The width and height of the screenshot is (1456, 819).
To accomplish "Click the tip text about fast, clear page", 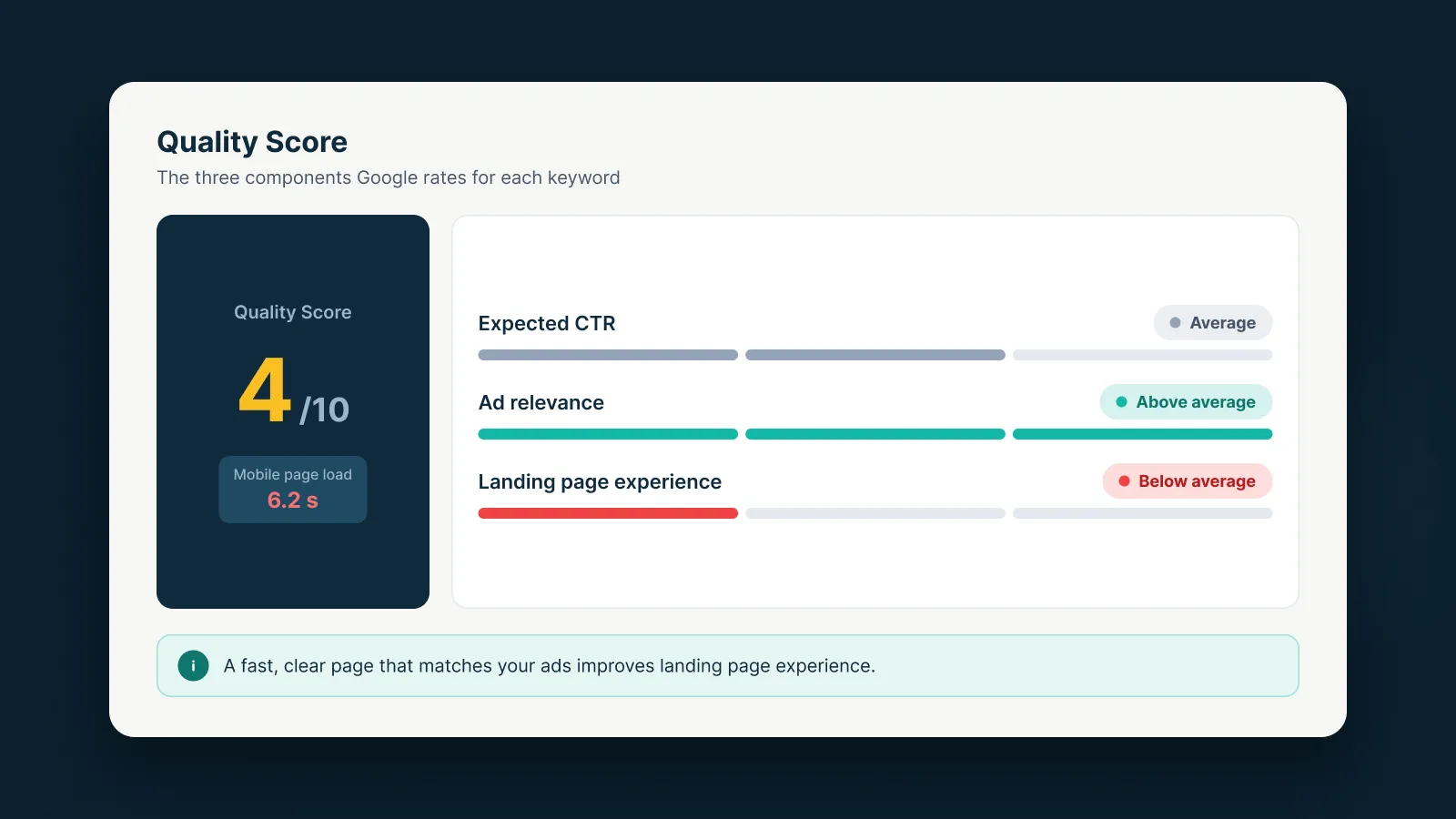I will (x=550, y=666).
